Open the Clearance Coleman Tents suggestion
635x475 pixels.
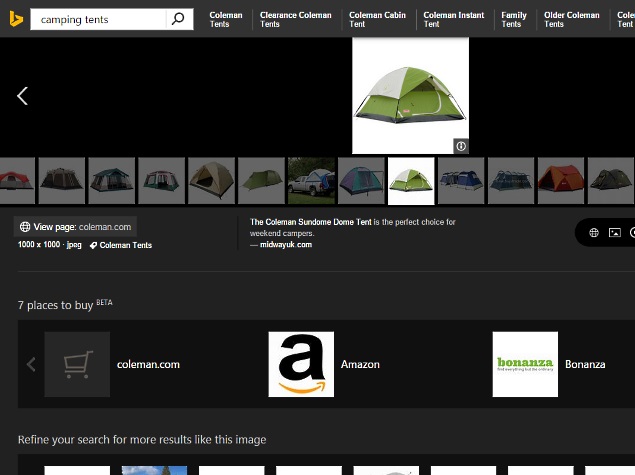[x=296, y=19]
